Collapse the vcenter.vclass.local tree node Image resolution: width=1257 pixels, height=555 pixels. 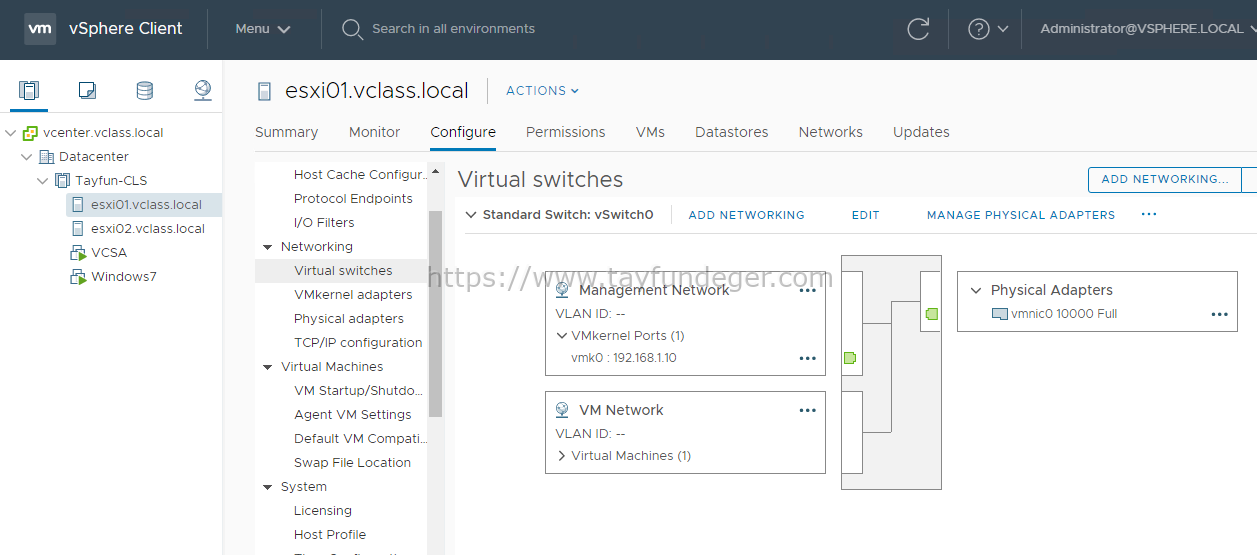coord(11,133)
